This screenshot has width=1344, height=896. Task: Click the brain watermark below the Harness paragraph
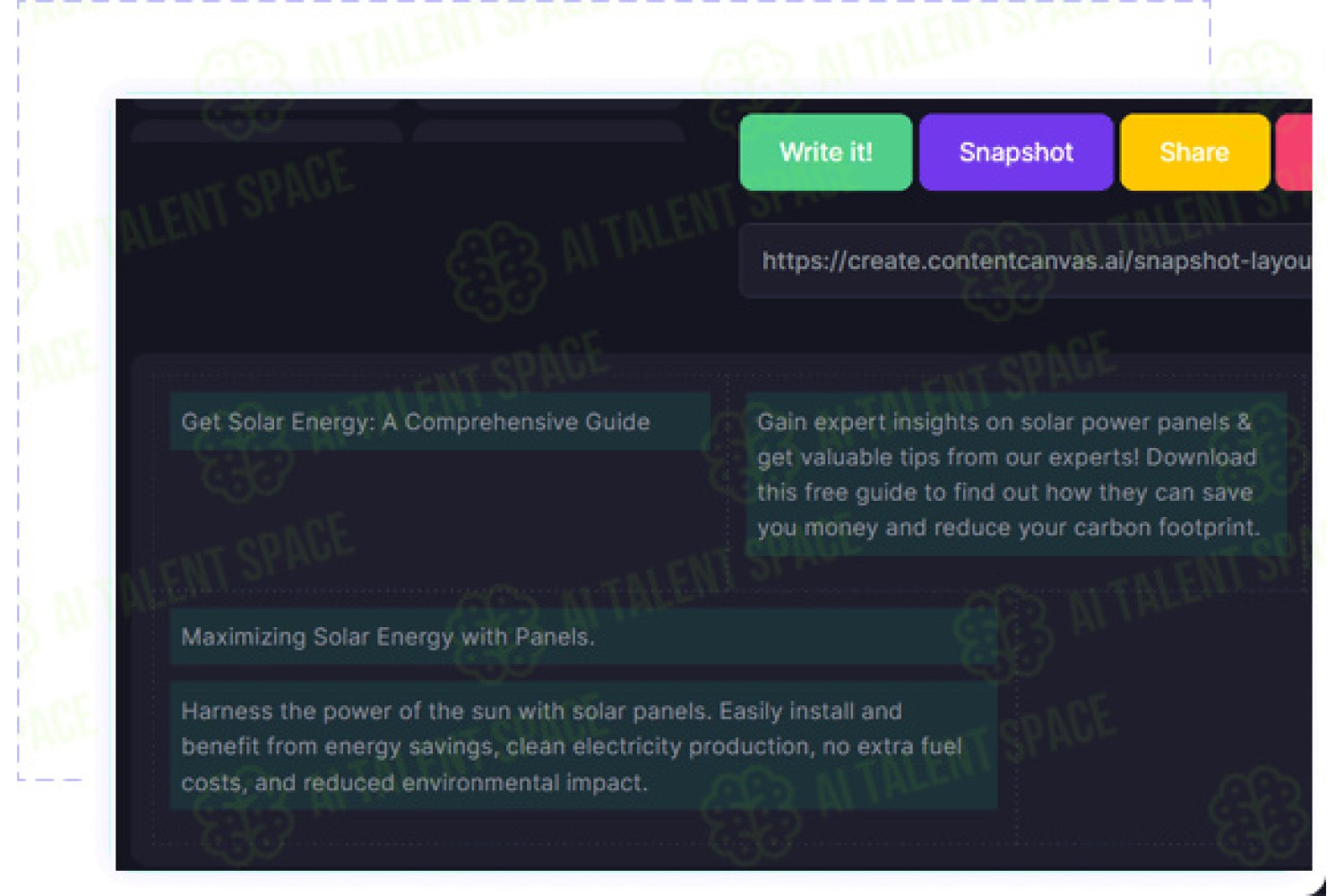coord(751,815)
